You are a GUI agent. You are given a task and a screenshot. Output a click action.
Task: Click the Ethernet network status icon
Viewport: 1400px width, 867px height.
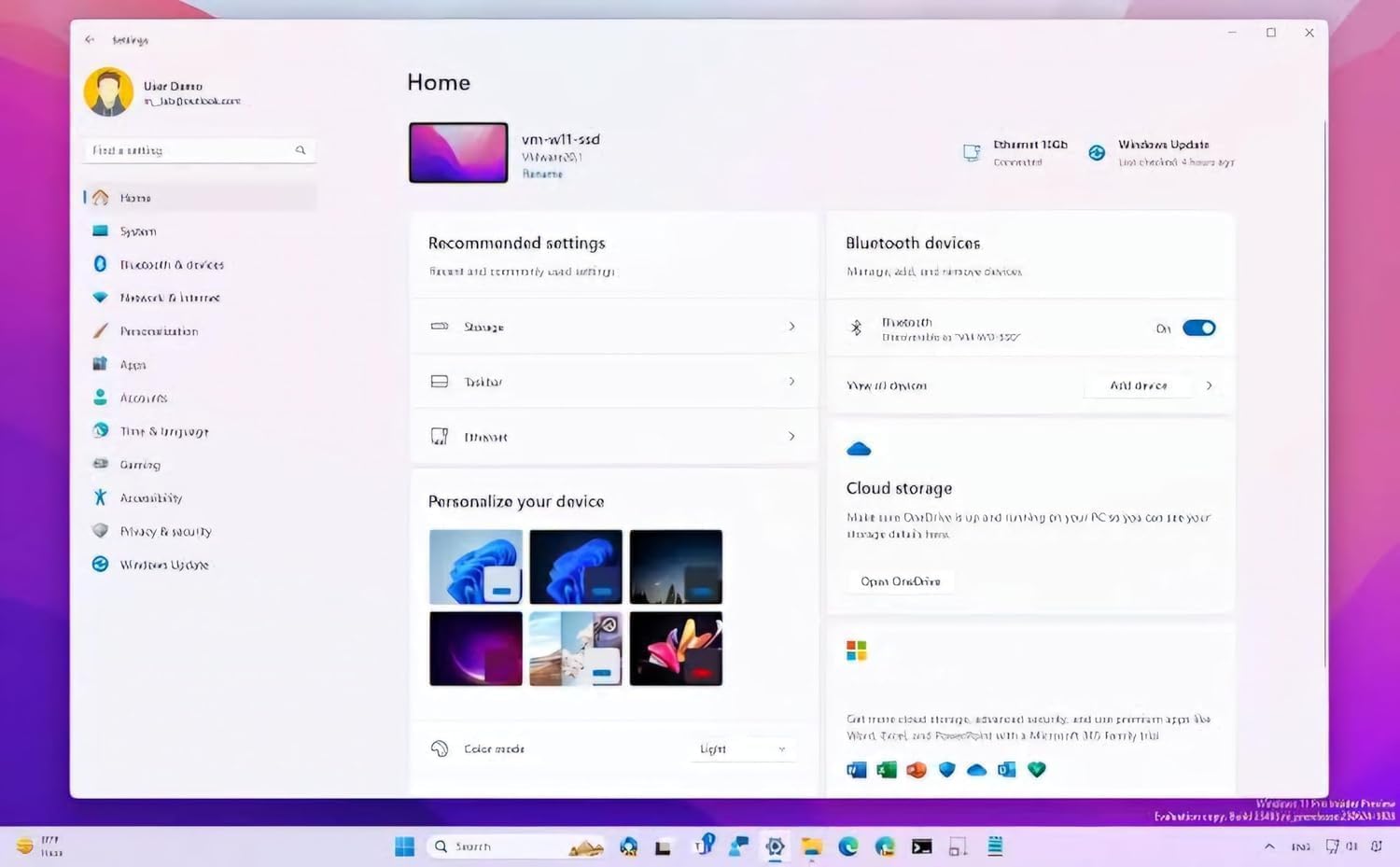tap(972, 153)
